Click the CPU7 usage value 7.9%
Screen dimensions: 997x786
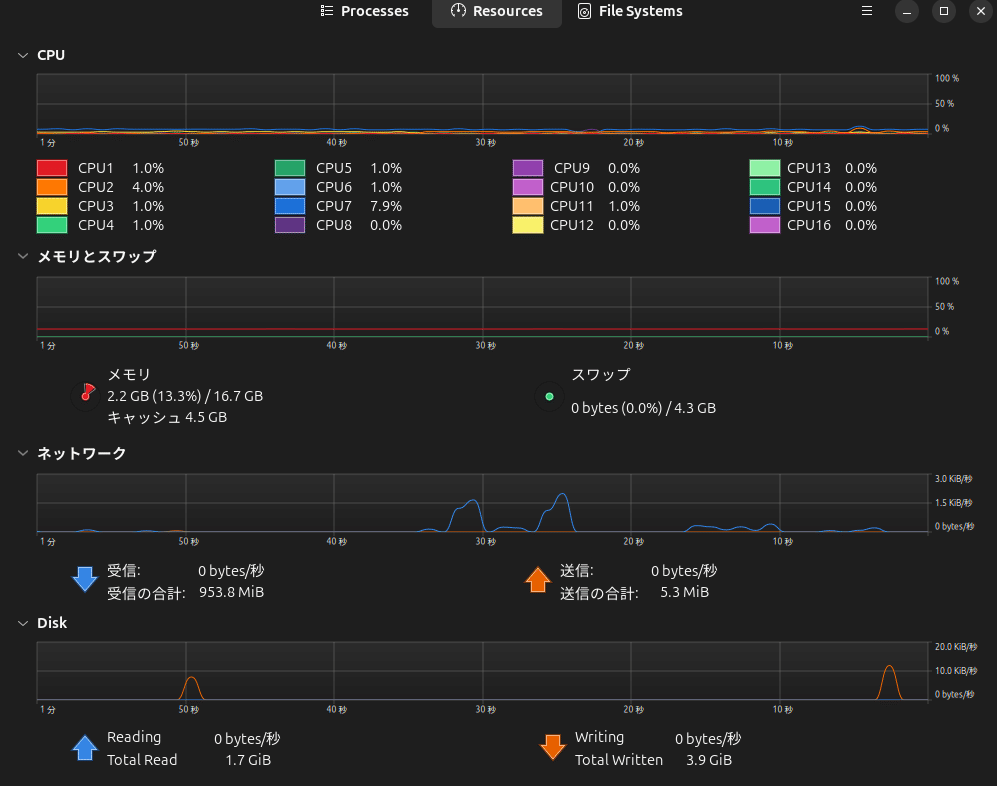386,206
